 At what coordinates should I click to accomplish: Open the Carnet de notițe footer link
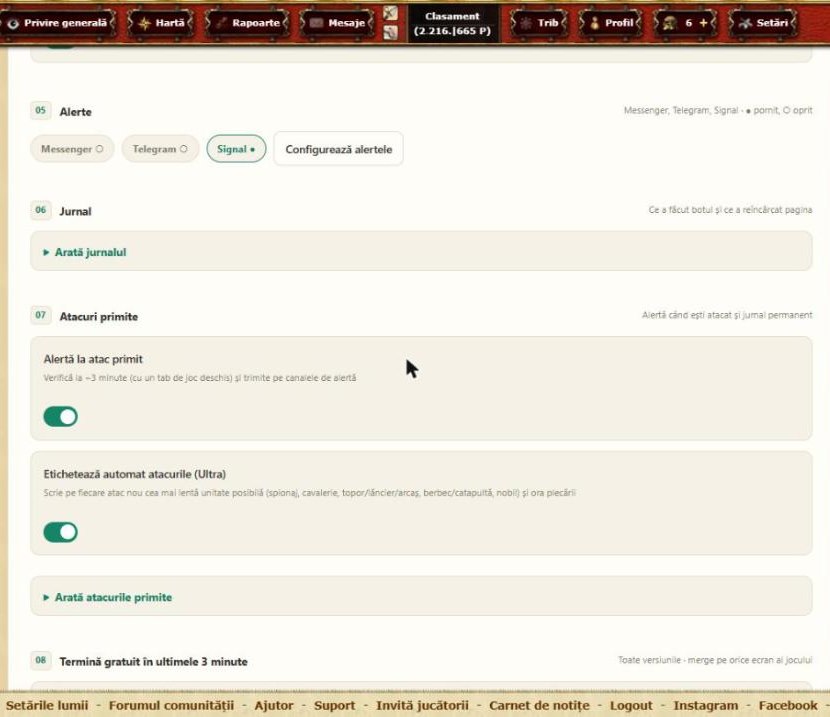click(x=539, y=705)
